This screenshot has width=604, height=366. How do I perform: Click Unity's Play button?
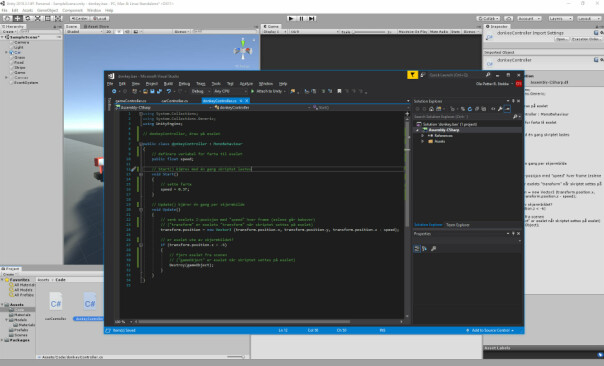tap(292, 18)
